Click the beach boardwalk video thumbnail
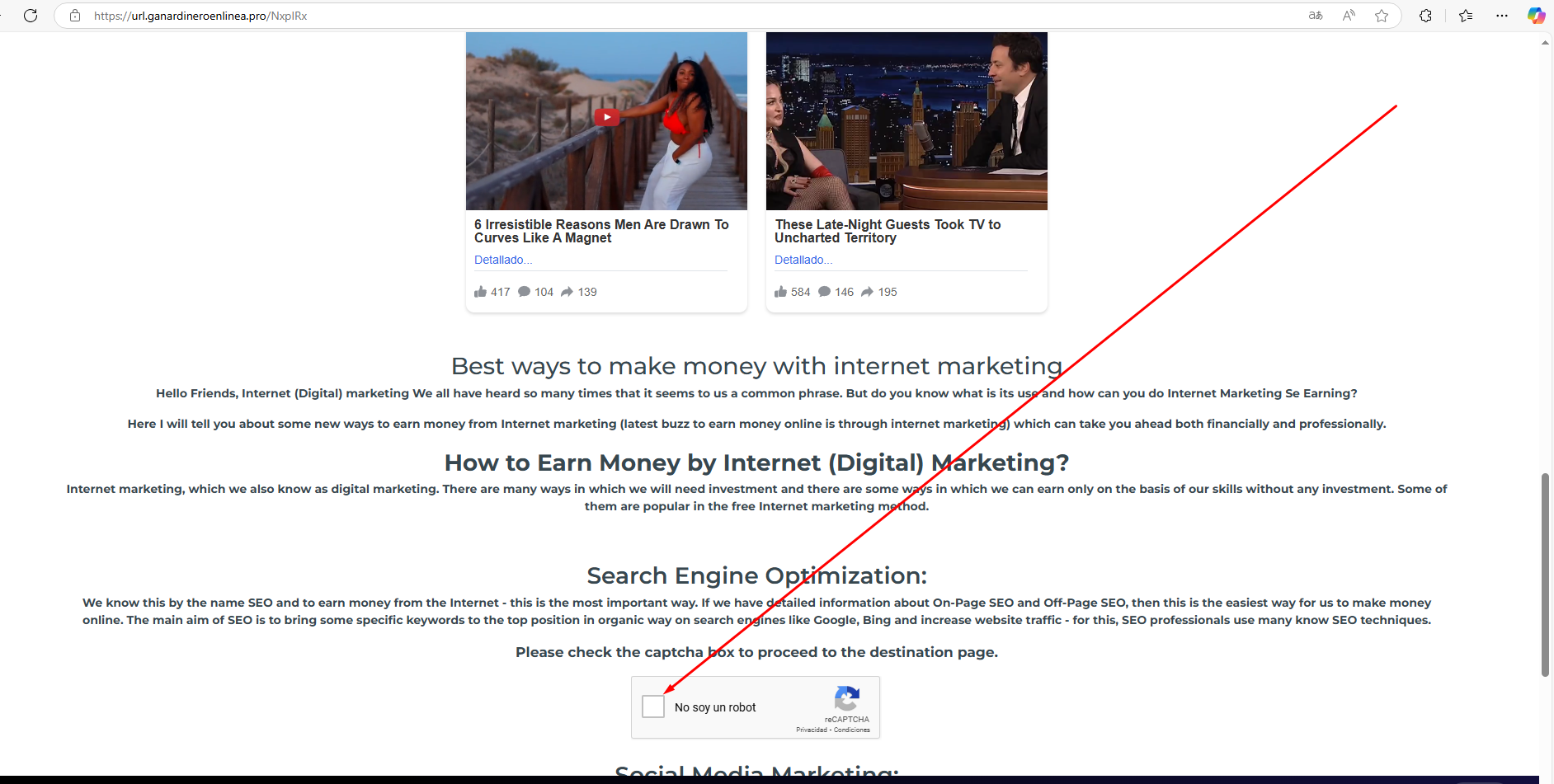 (x=606, y=121)
